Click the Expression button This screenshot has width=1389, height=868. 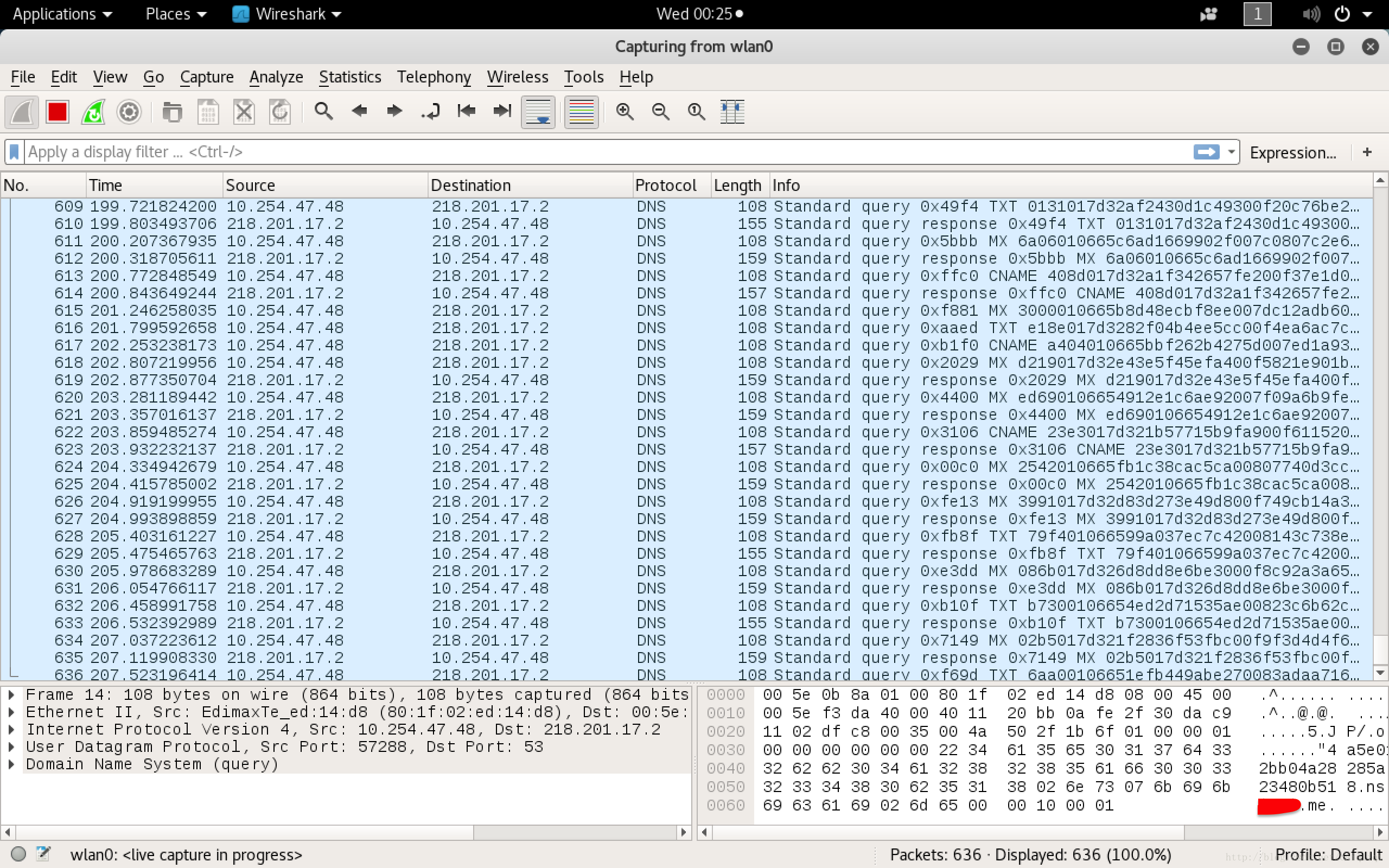pyautogui.click(x=1294, y=151)
